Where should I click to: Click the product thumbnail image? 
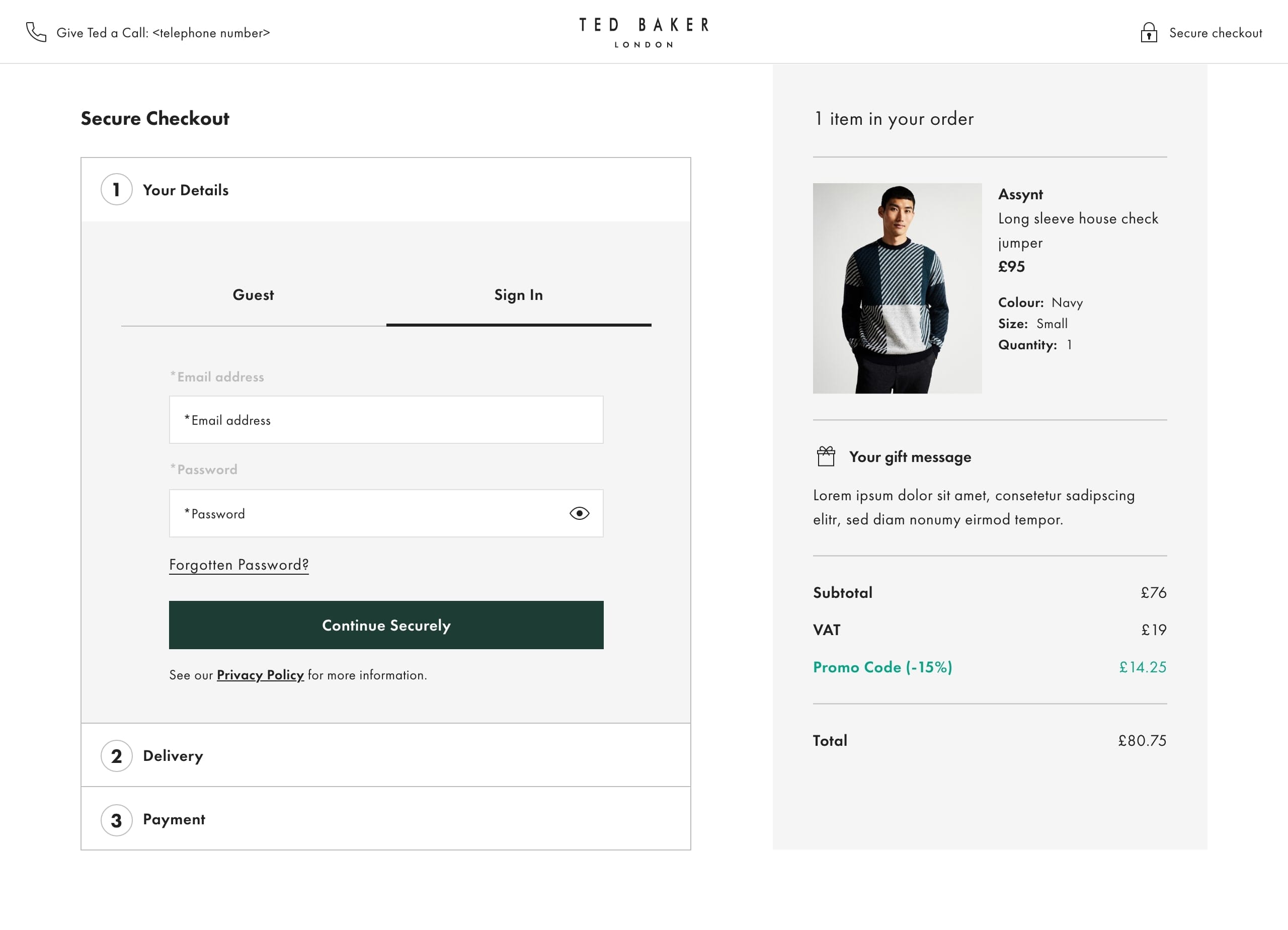[x=897, y=288]
